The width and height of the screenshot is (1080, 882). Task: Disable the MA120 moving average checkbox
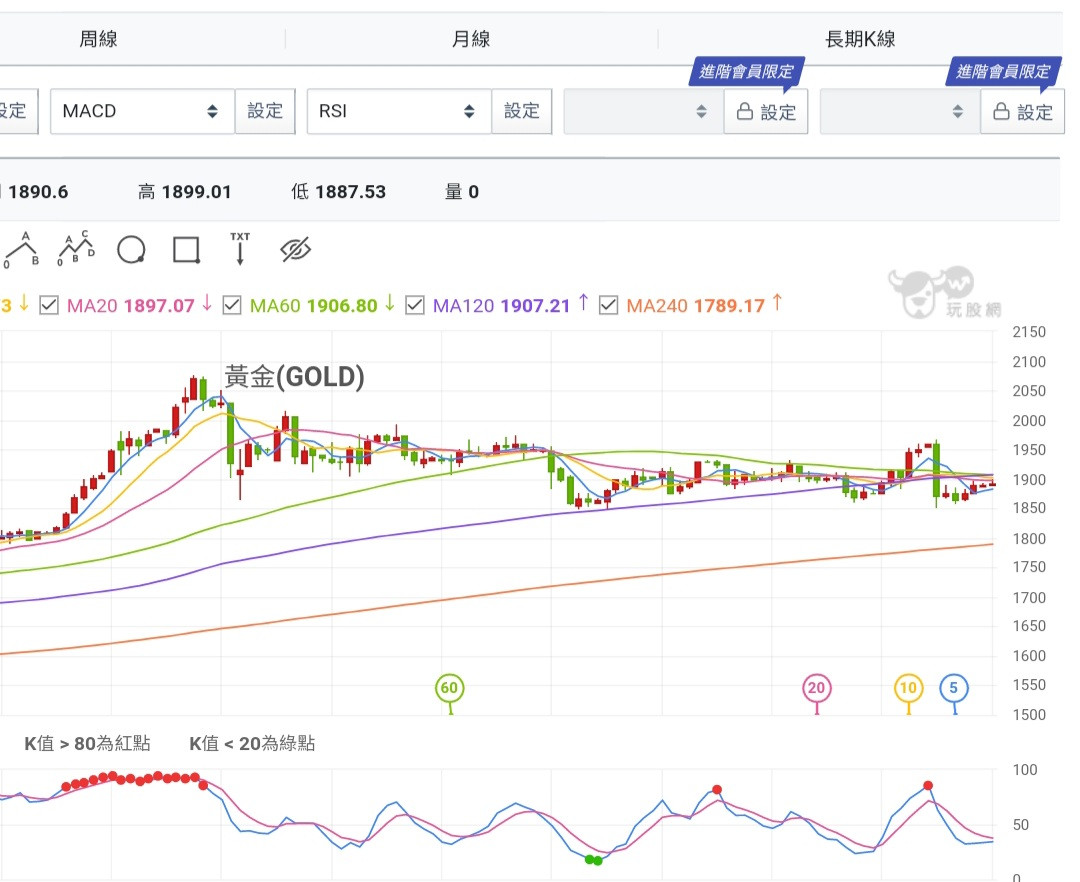pyautogui.click(x=415, y=306)
